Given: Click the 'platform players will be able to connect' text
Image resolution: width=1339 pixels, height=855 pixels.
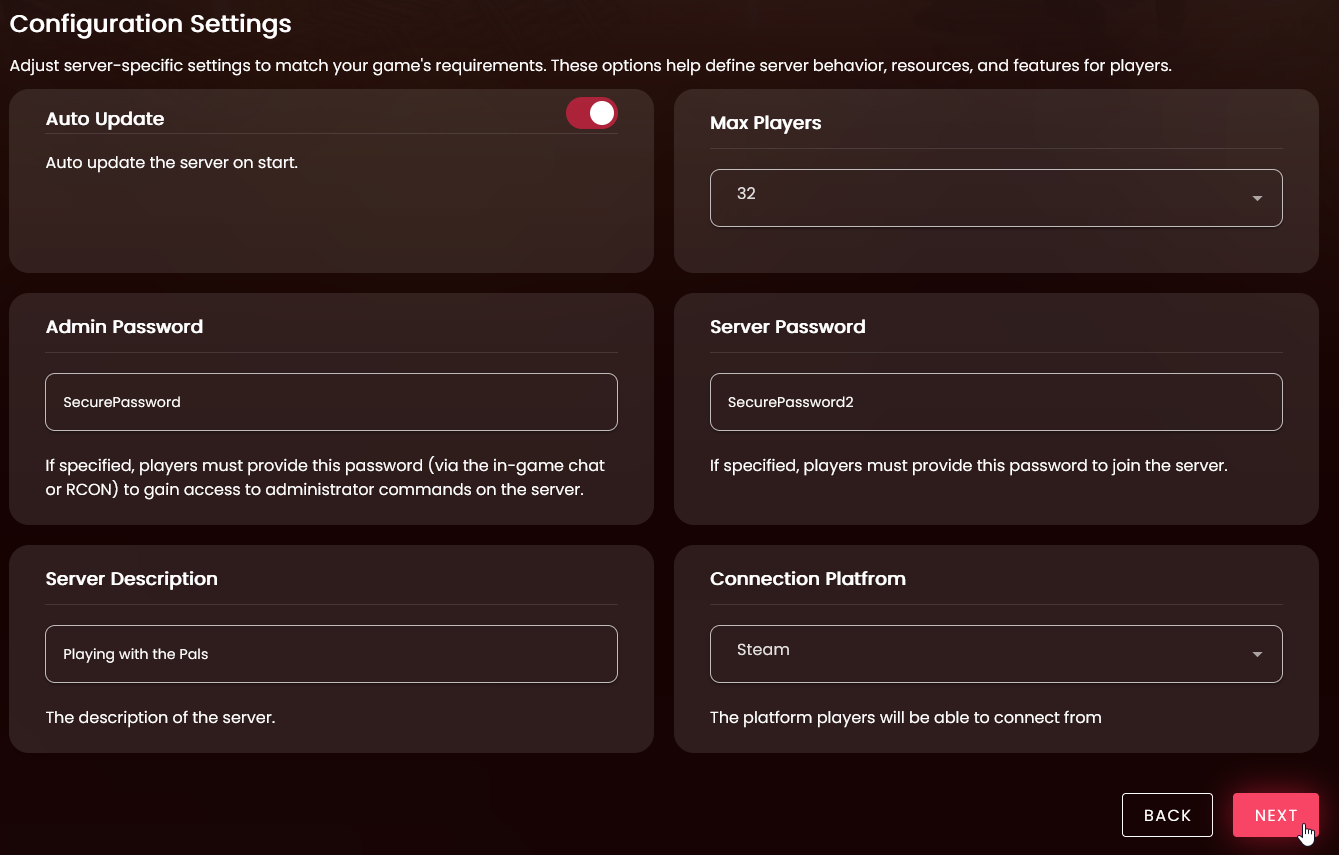Looking at the screenshot, I should pyautogui.click(x=905, y=717).
